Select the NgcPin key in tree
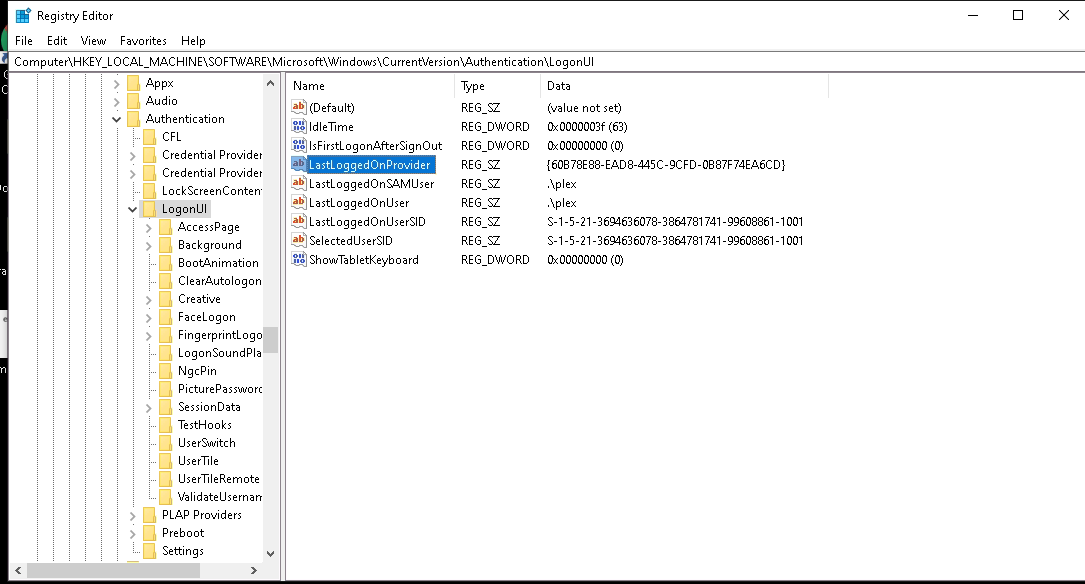 click(x=197, y=371)
